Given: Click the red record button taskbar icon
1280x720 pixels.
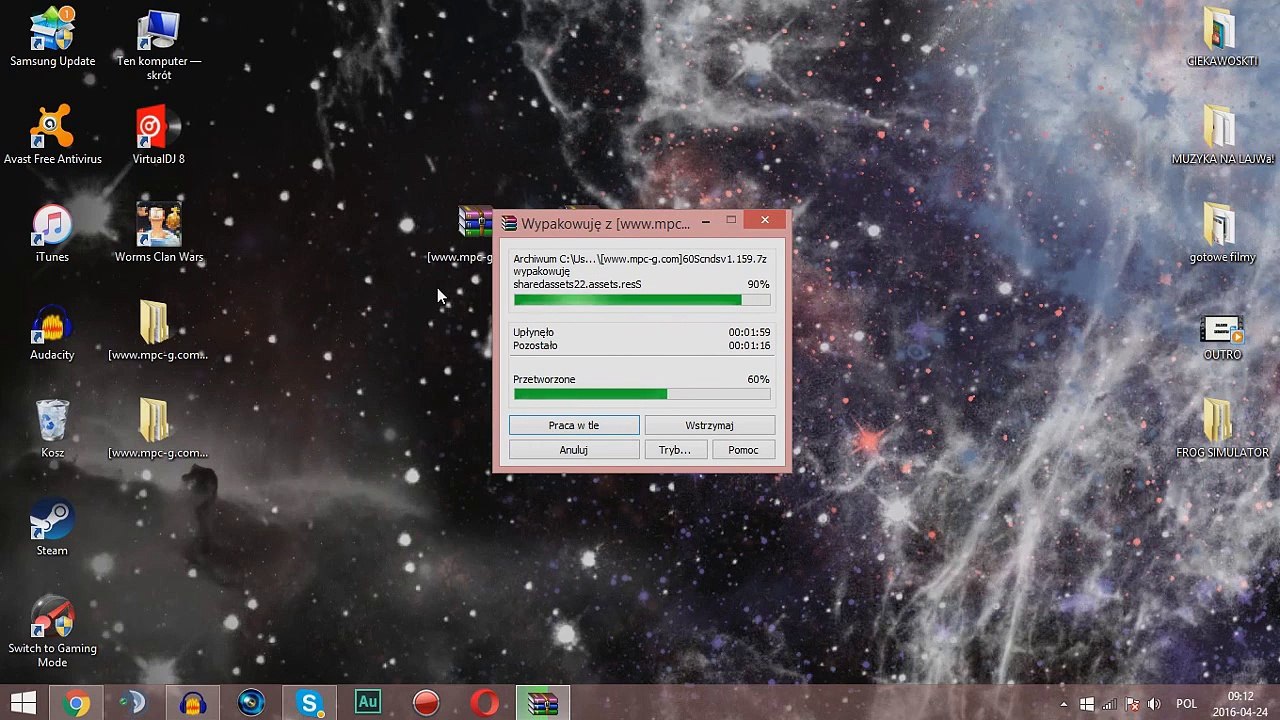Looking at the screenshot, I should pos(426,703).
